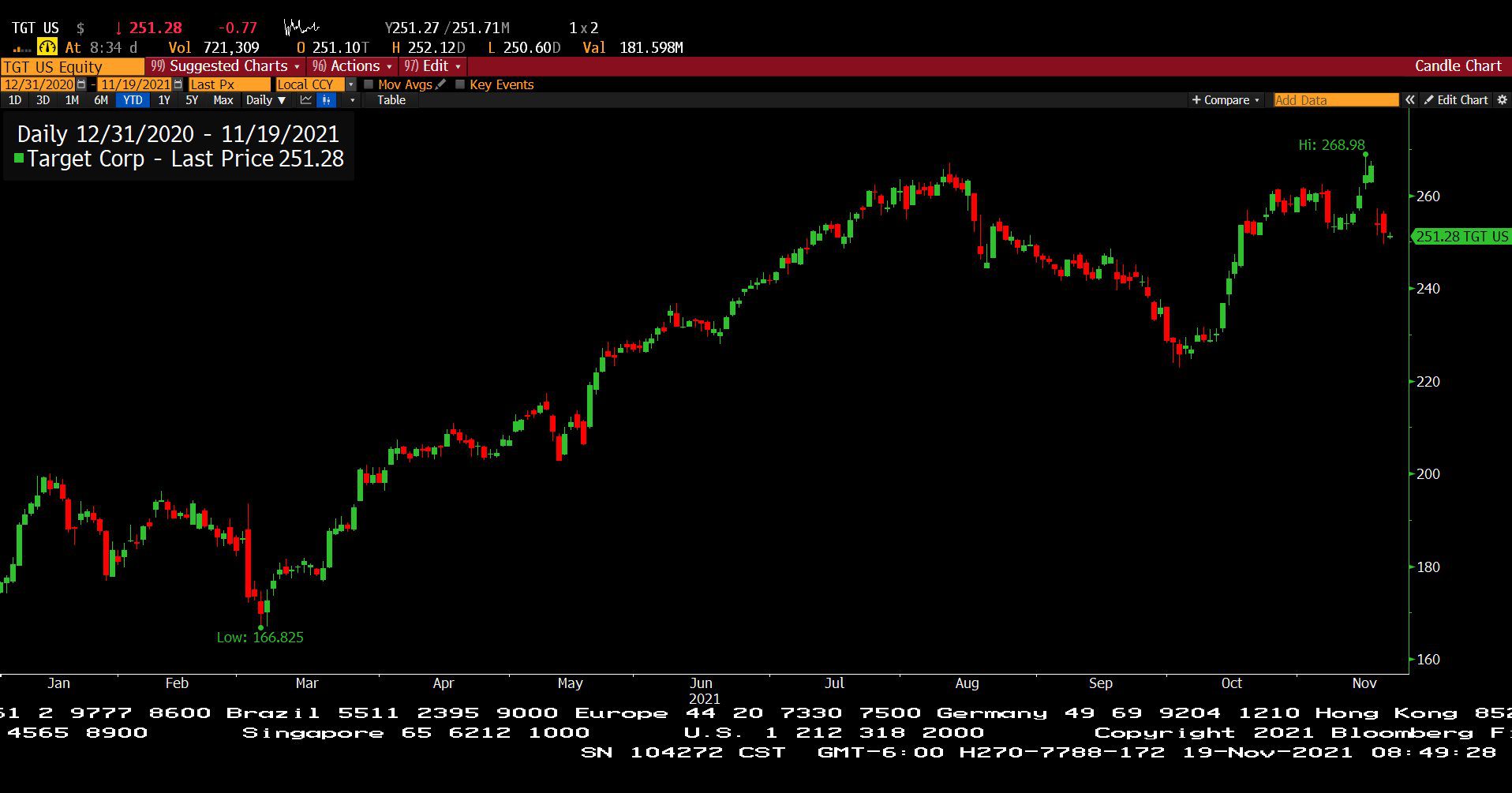Image resolution: width=1512 pixels, height=793 pixels.
Task: Click the 200 y-axis label
Action: [x=1428, y=473]
